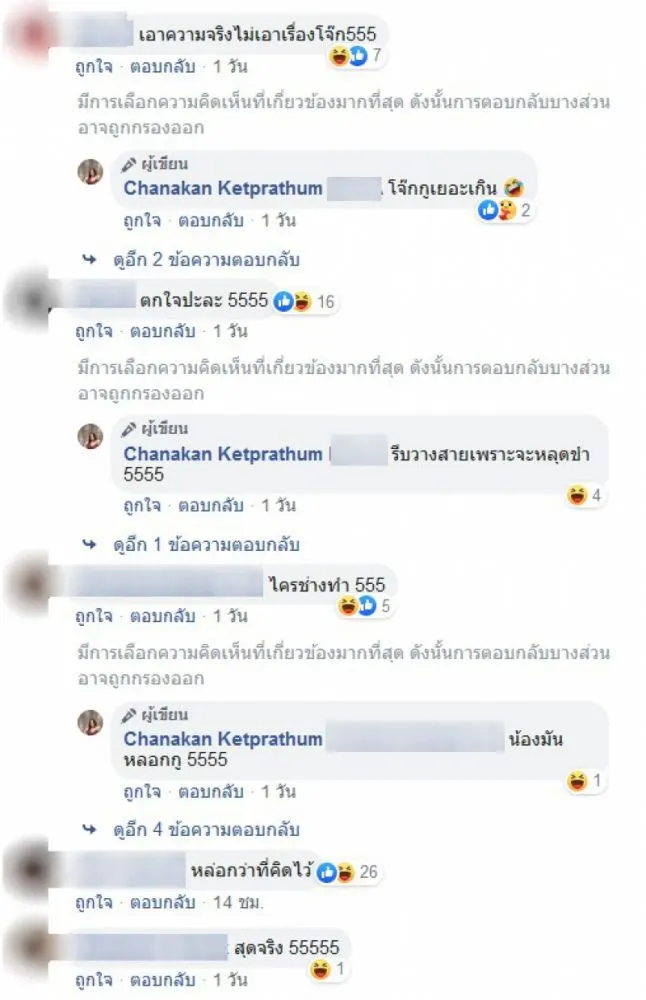Click the haha reaction on น้องมันหลอกกู reply
646x1000 pixels.
(584, 781)
